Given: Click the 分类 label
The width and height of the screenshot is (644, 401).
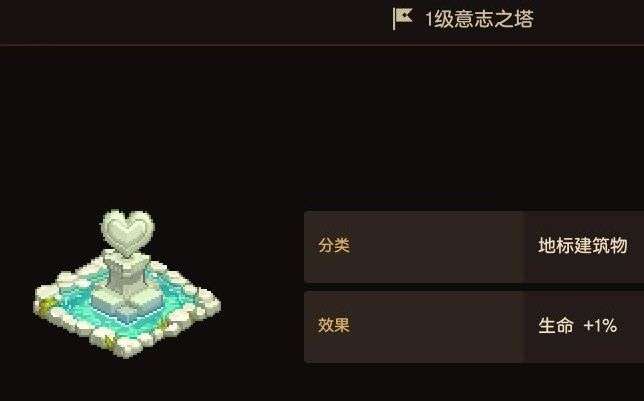Looking at the screenshot, I should click(334, 245).
